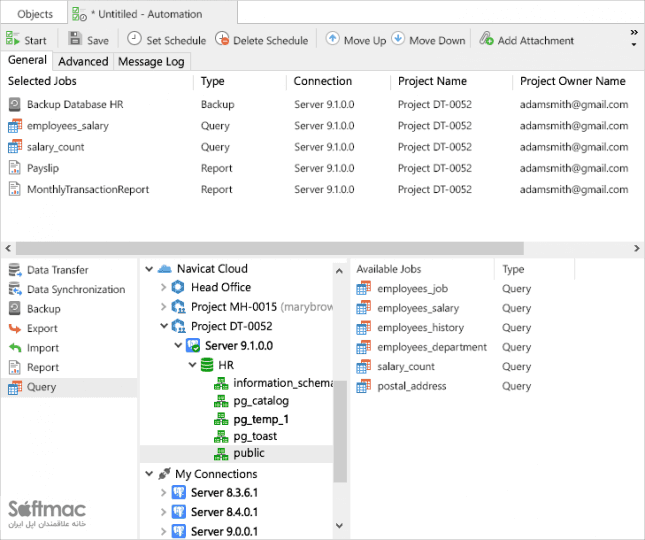Click the Backup icon in the job types list
This screenshot has height=540, width=645.
click(x=14, y=308)
